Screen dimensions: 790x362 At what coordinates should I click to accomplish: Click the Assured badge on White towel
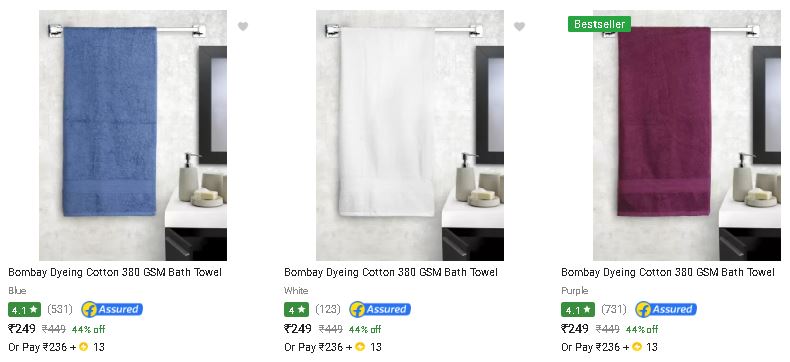[380, 309]
